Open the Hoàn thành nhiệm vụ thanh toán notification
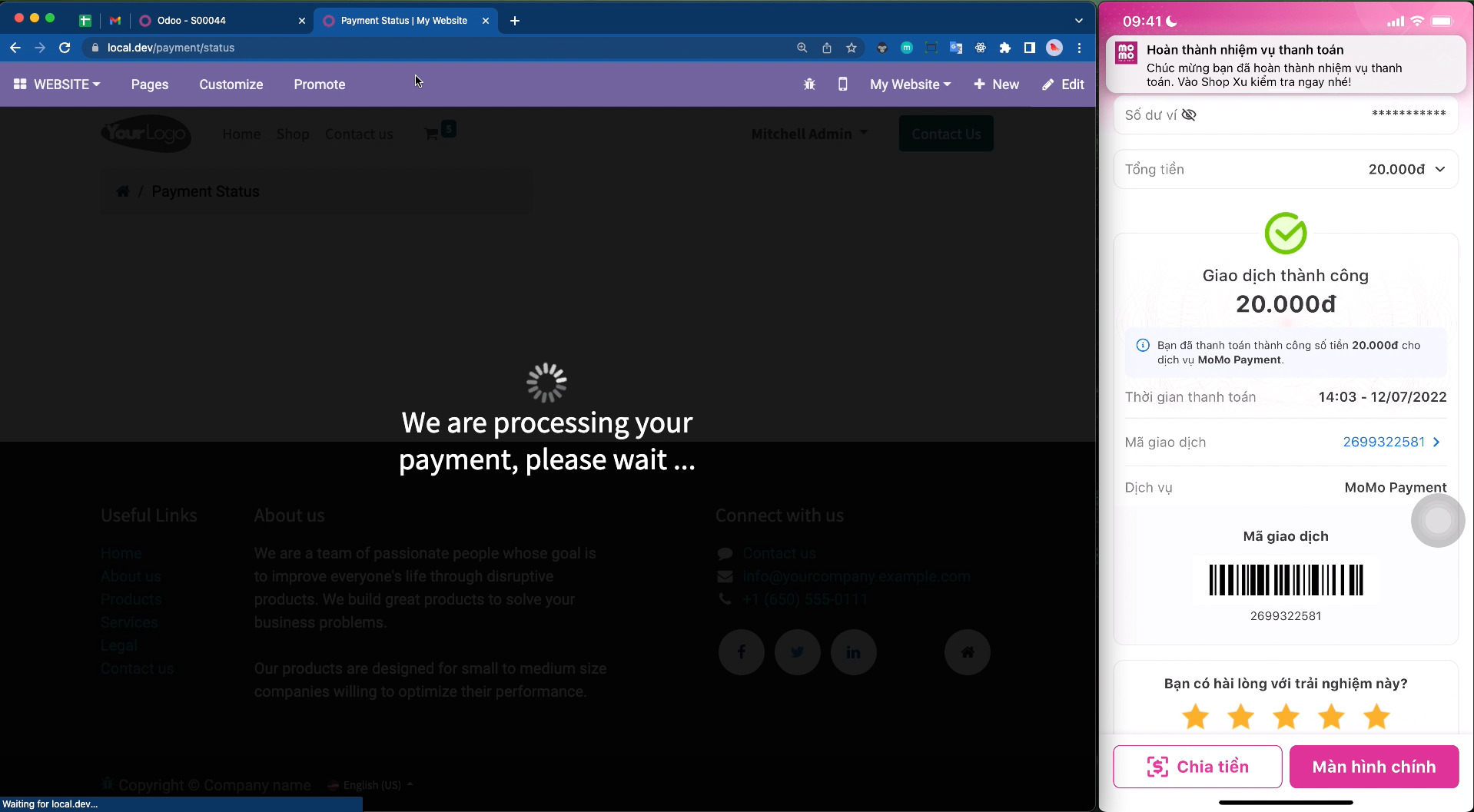 [x=1286, y=65]
